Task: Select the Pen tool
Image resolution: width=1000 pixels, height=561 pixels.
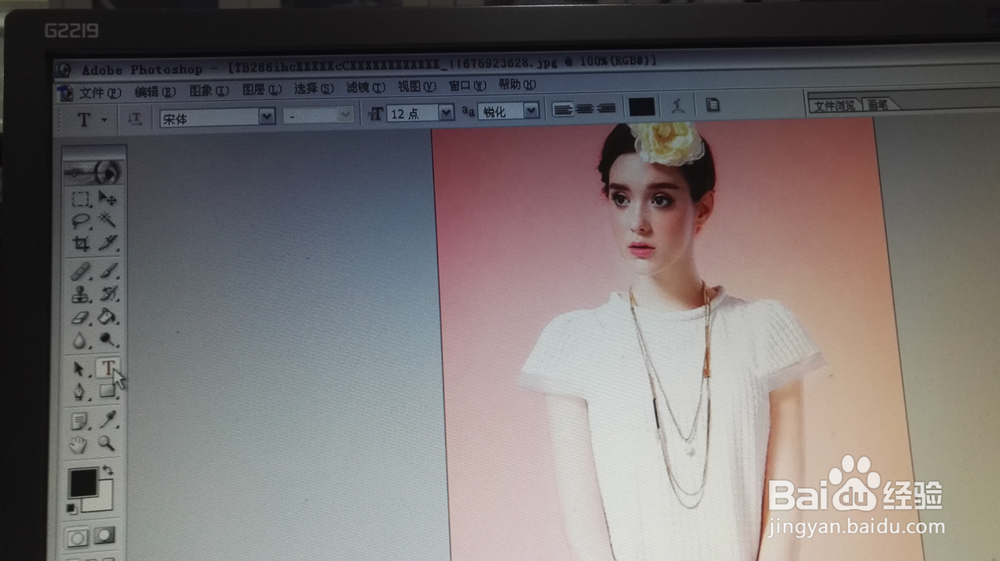Action: click(79, 391)
